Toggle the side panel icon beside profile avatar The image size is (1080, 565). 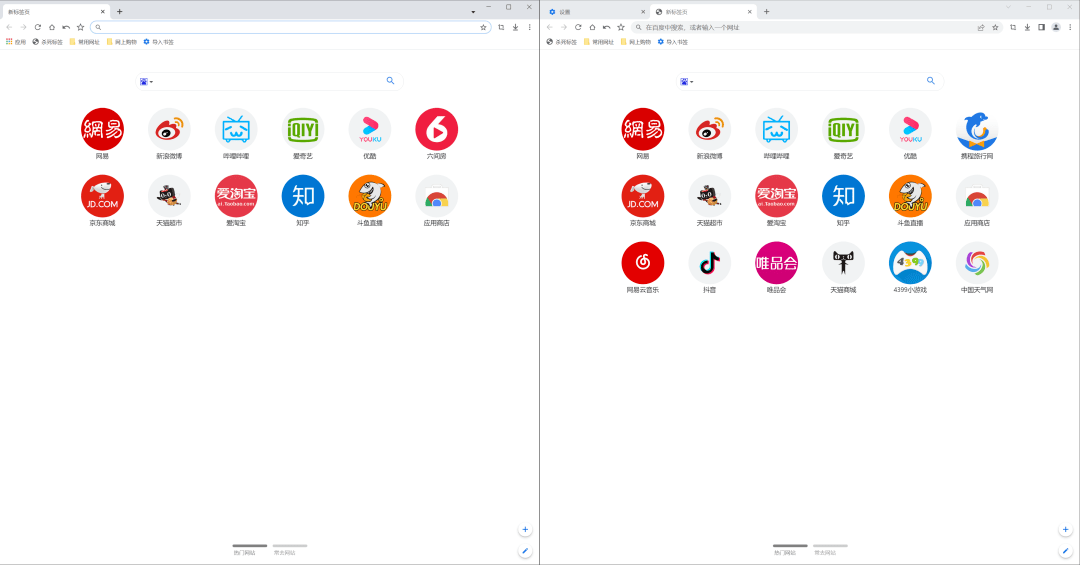(1041, 28)
